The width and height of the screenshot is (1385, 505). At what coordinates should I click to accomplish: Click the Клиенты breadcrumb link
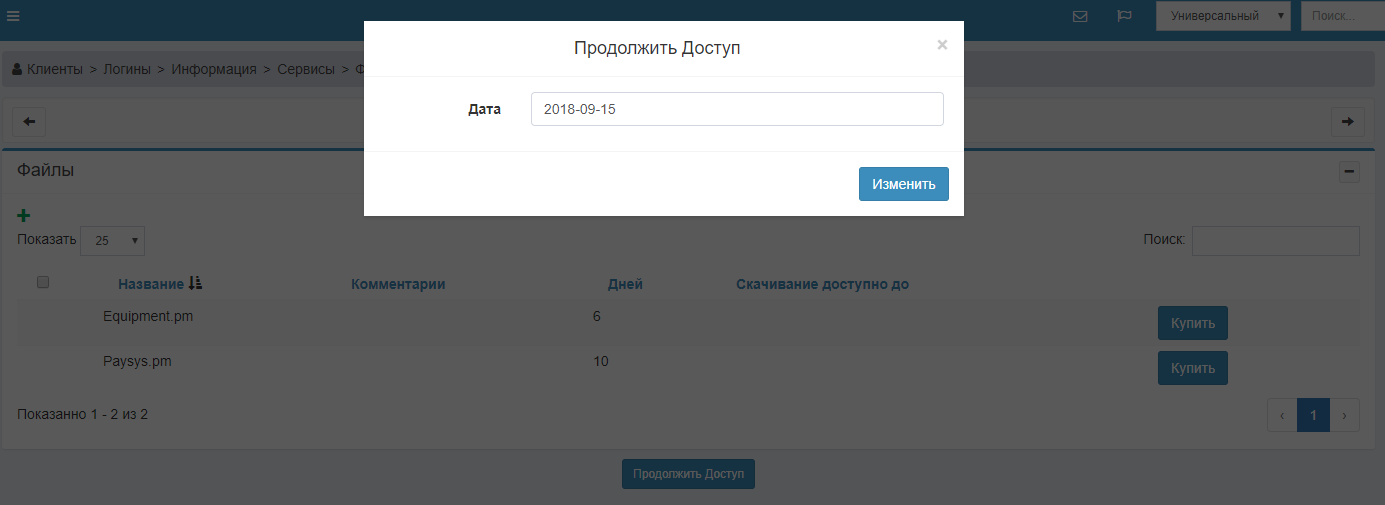tap(54, 69)
